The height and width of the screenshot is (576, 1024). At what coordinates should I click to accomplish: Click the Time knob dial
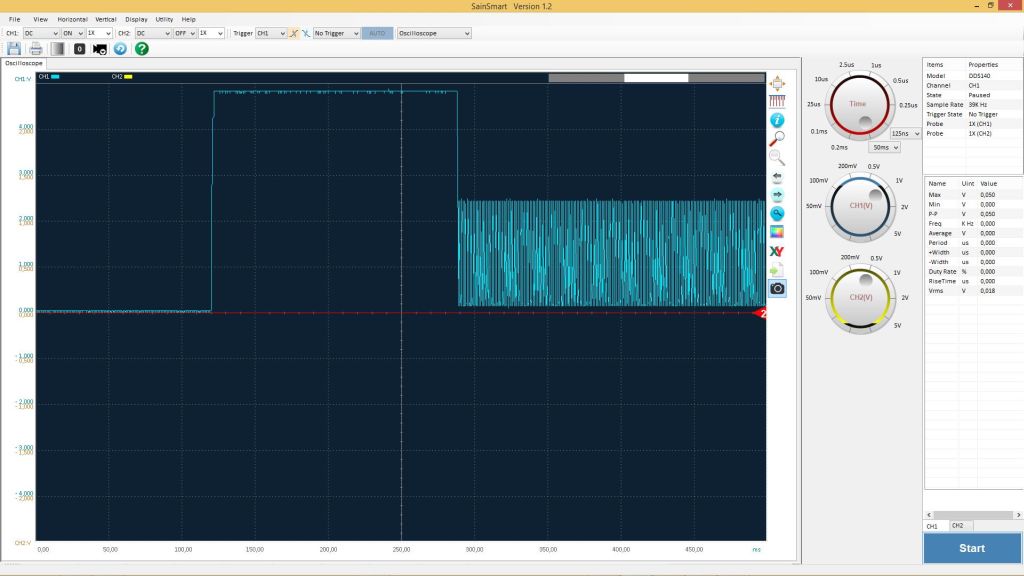[x=859, y=105]
